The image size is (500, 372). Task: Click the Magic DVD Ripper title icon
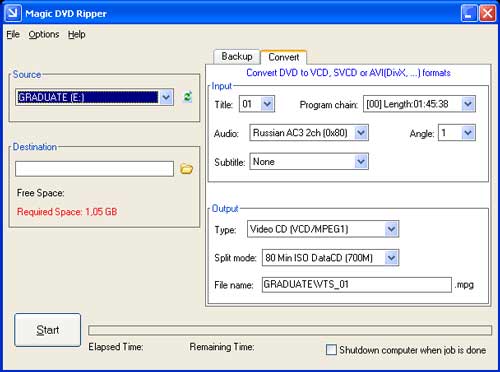pyautogui.click(x=13, y=13)
